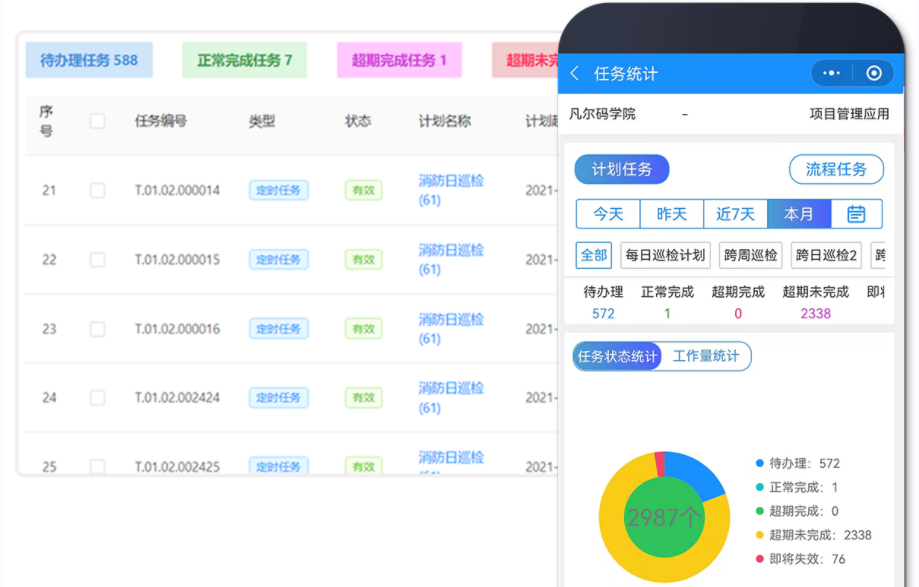Check the checkbox for task T.01.02.000015
Image resolution: width=919 pixels, height=587 pixels.
click(x=95, y=259)
